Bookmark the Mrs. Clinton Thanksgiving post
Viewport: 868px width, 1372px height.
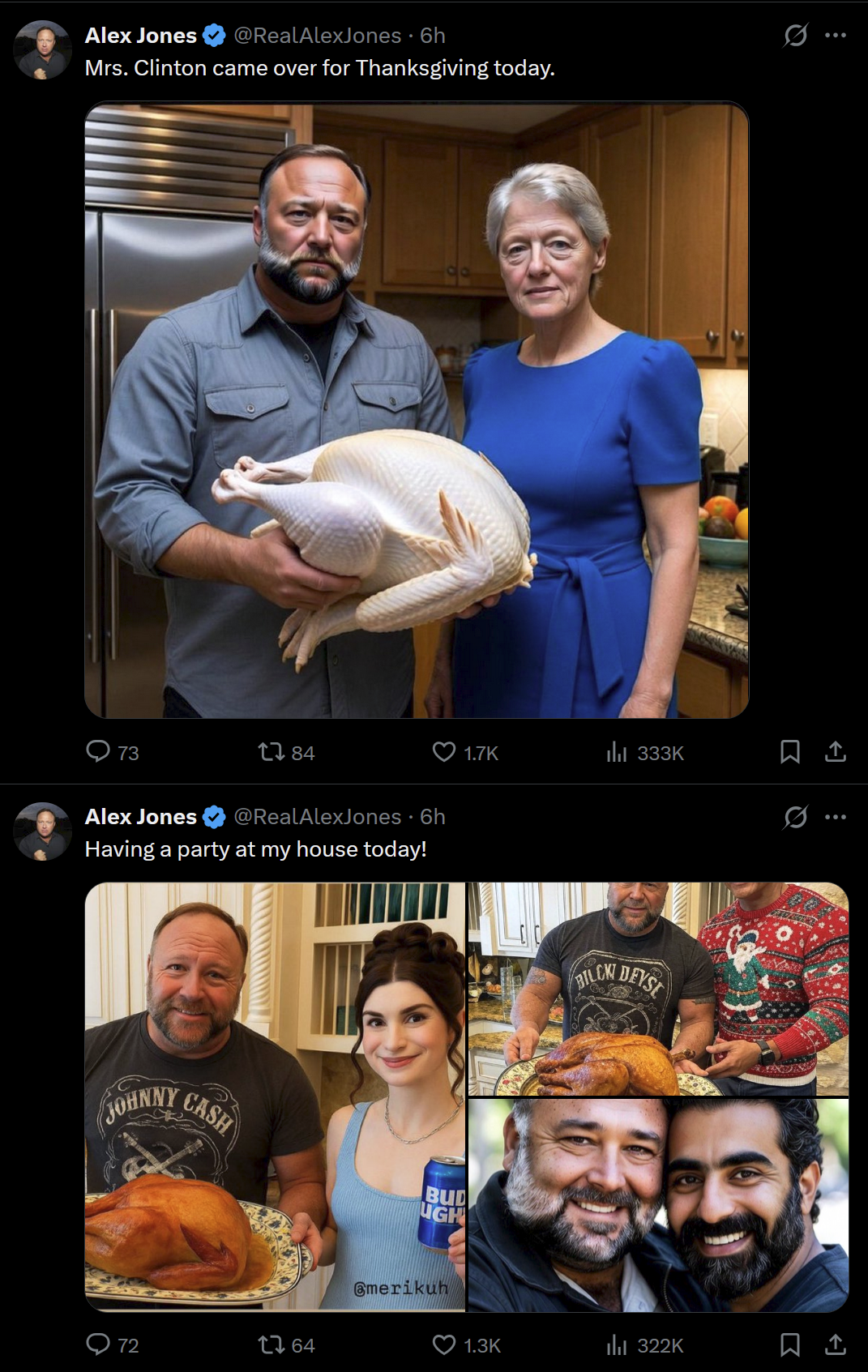(x=790, y=752)
